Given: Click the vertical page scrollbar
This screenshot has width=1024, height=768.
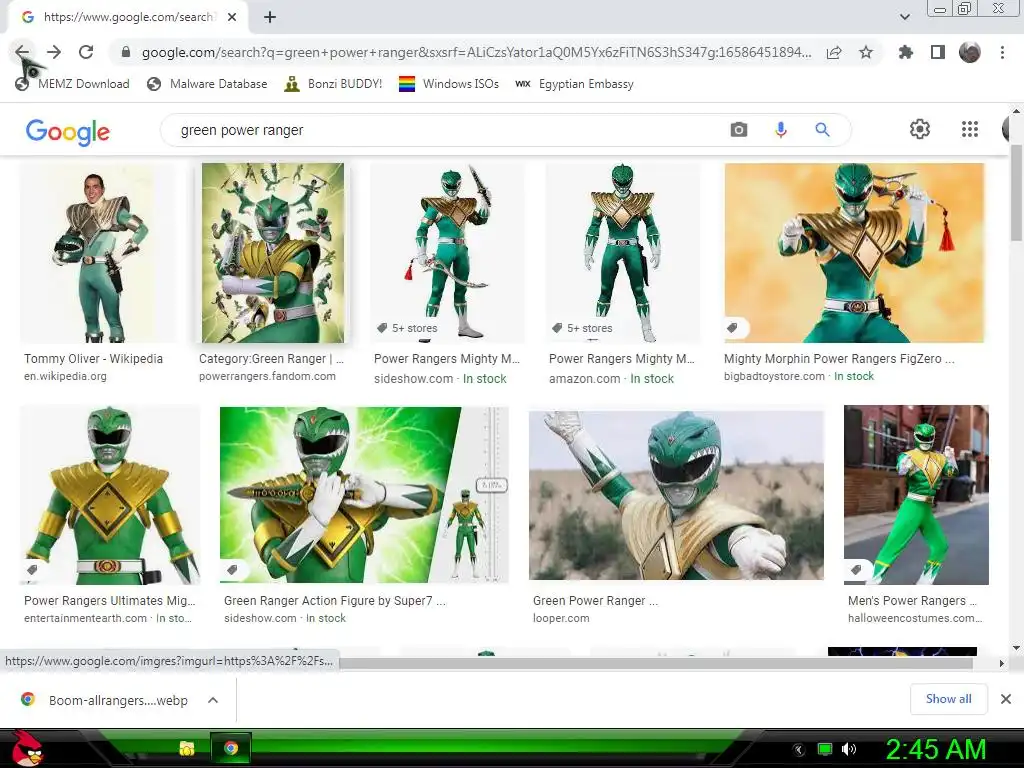Looking at the screenshot, I should coord(1017,193).
